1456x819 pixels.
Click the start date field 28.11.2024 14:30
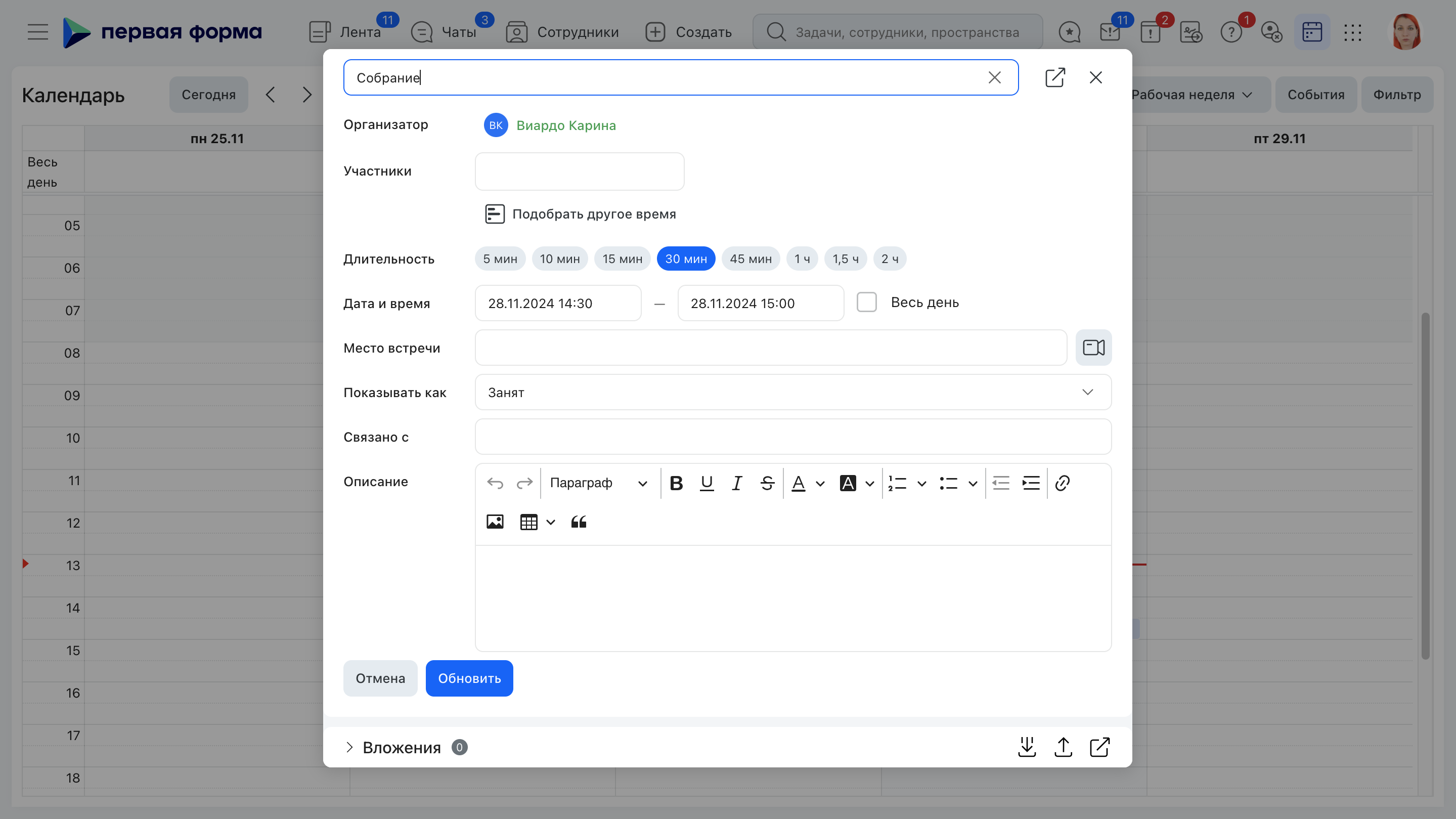[x=558, y=304]
